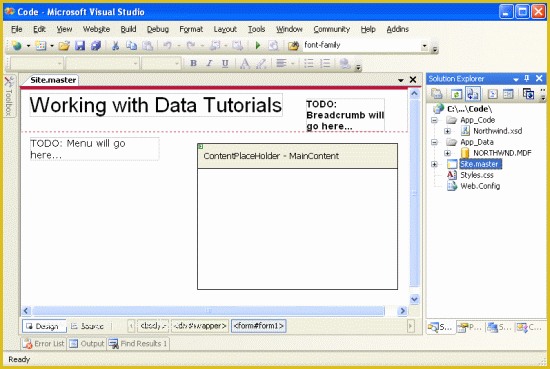550x369 pixels.
Task: Click the Copy icon in toolbar
Action: (x=132, y=46)
